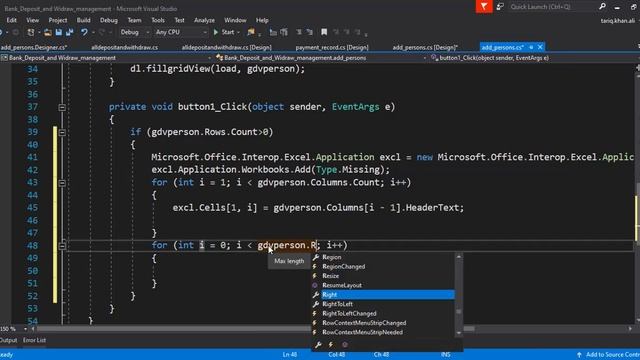Click the IntelliSense list scrollbar down arrow
640x360 pixels.
click(x=459, y=333)
